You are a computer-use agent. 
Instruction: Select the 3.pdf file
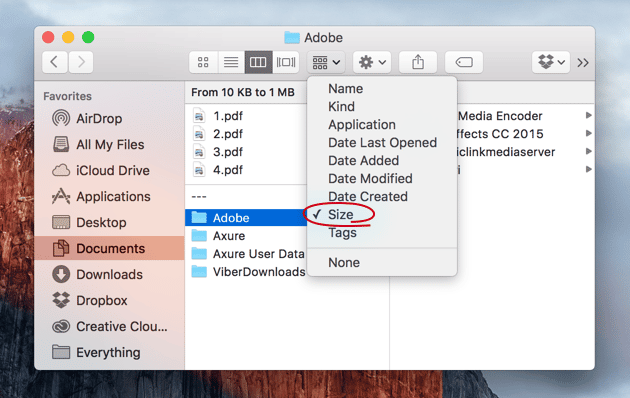point(228,152)
